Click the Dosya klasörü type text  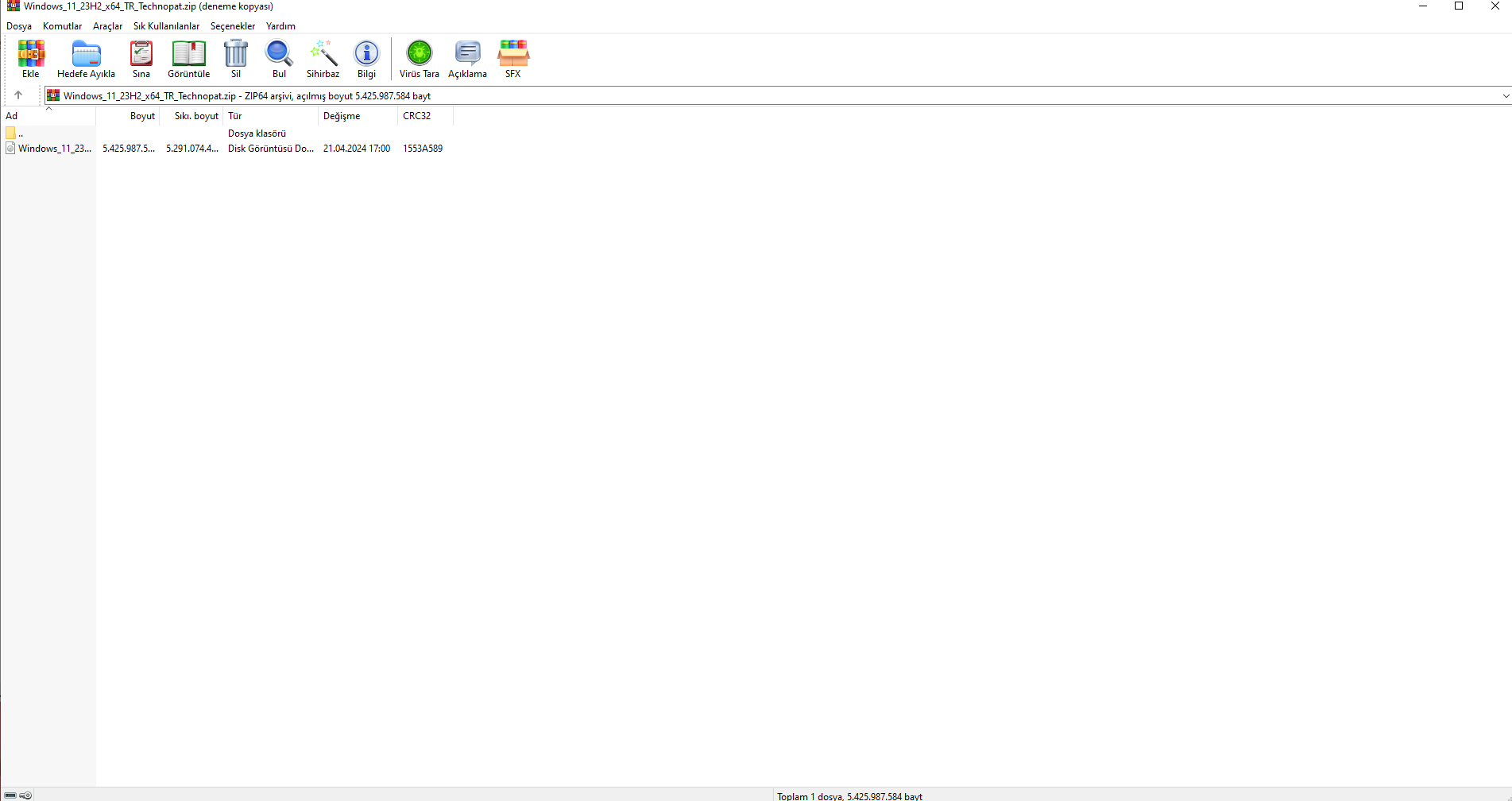[x=257, y=133]
